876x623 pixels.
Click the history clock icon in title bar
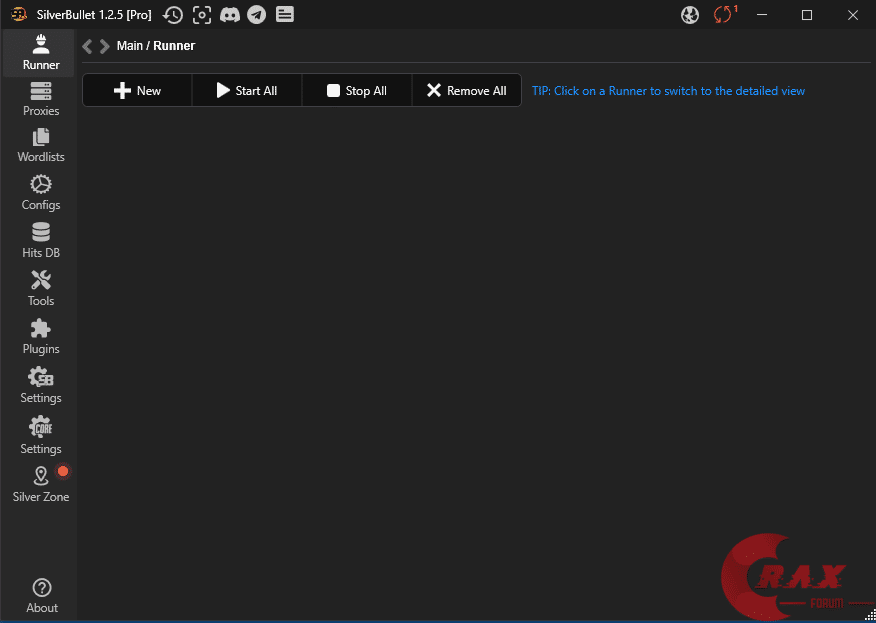(x=173, y=15)
